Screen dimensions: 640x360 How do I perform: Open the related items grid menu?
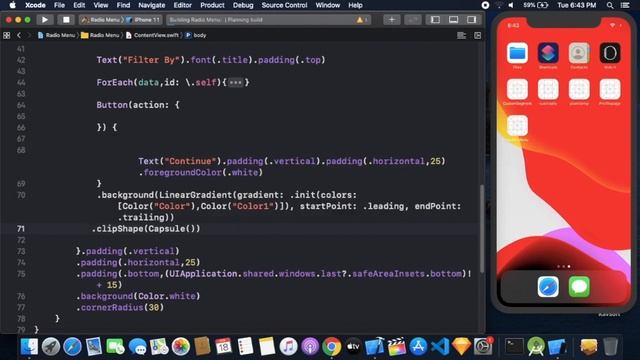point(7,36)
